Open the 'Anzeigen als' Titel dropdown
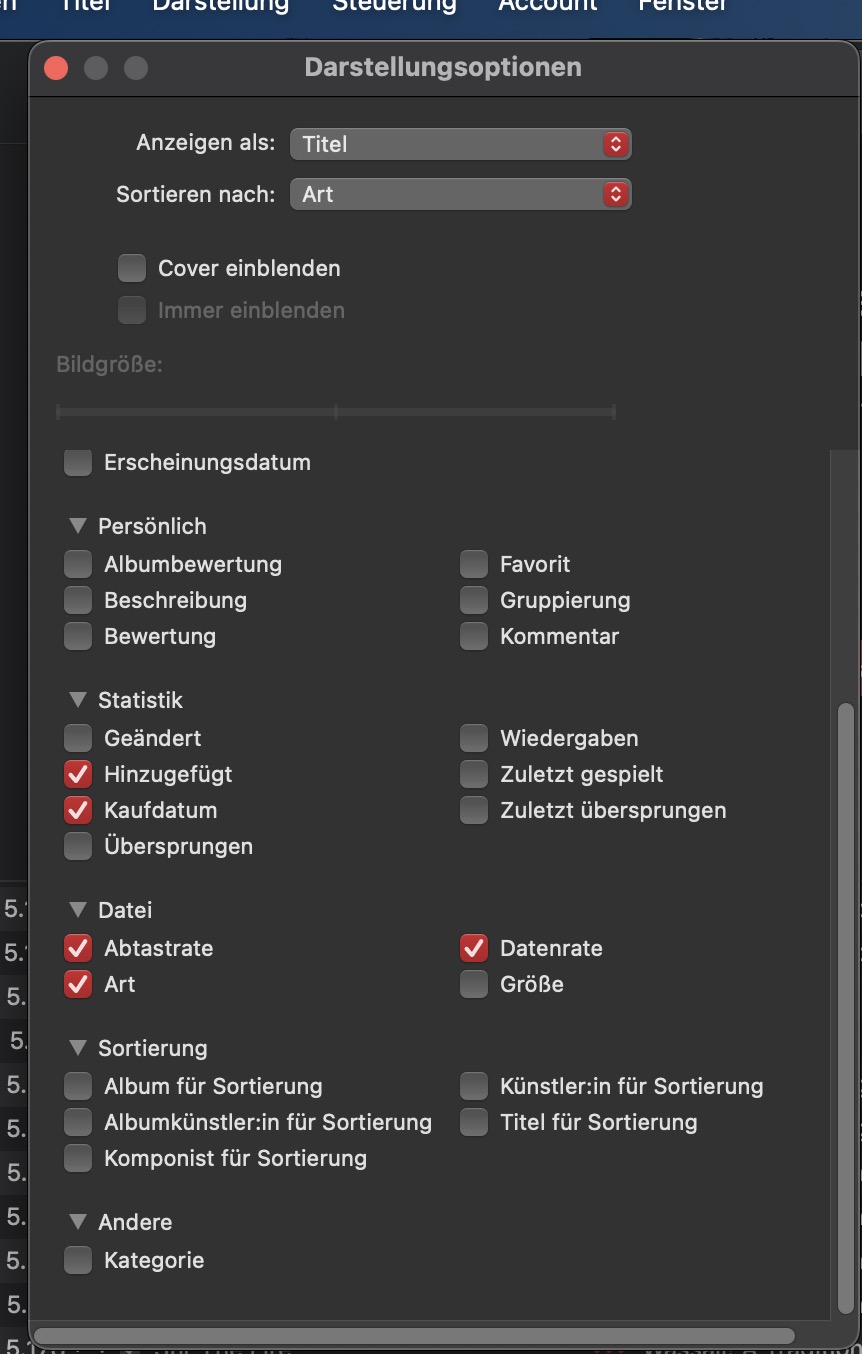This screenshot has height=1354, width=862. tap(460, 144)
